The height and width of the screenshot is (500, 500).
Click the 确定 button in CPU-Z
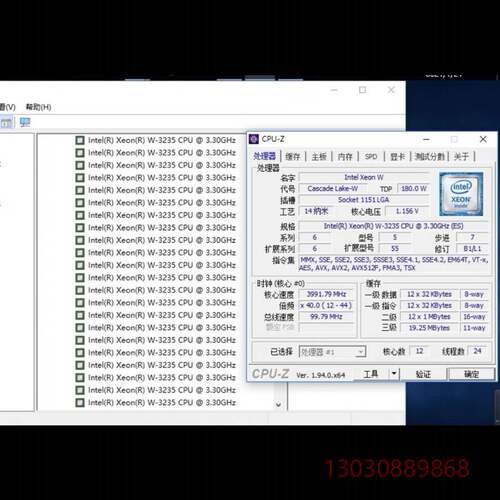(x=471, y=374)
